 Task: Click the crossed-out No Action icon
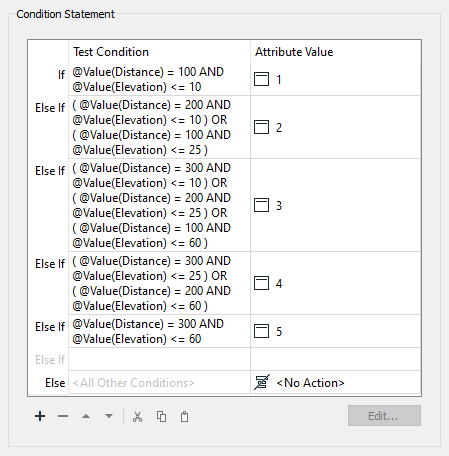(262, 382)
